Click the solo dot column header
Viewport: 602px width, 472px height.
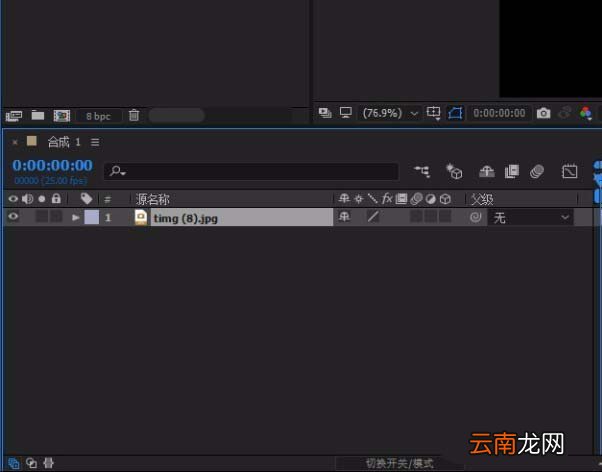42,199
